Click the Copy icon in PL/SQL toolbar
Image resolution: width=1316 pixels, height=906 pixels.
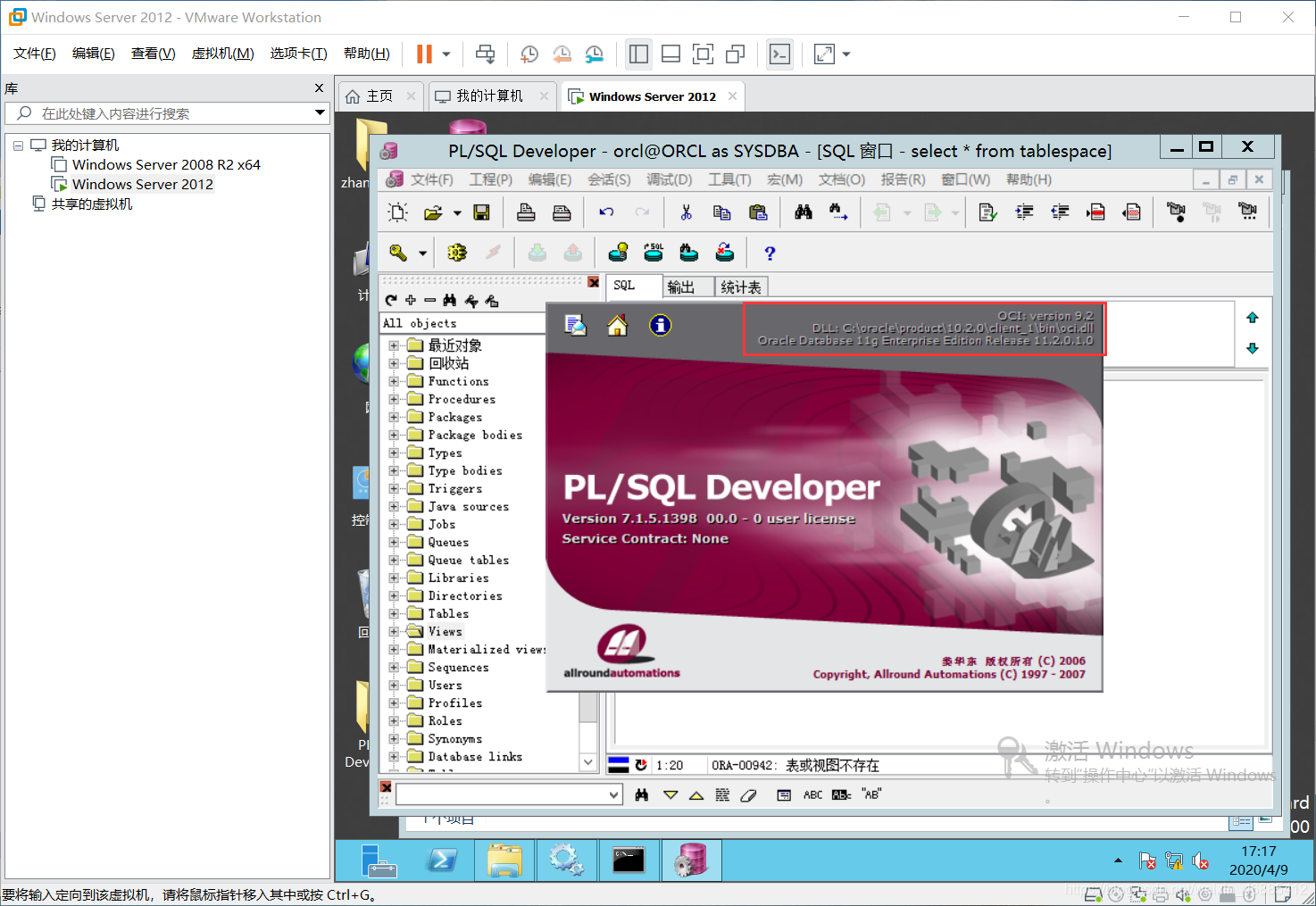(x=721, y=212)
